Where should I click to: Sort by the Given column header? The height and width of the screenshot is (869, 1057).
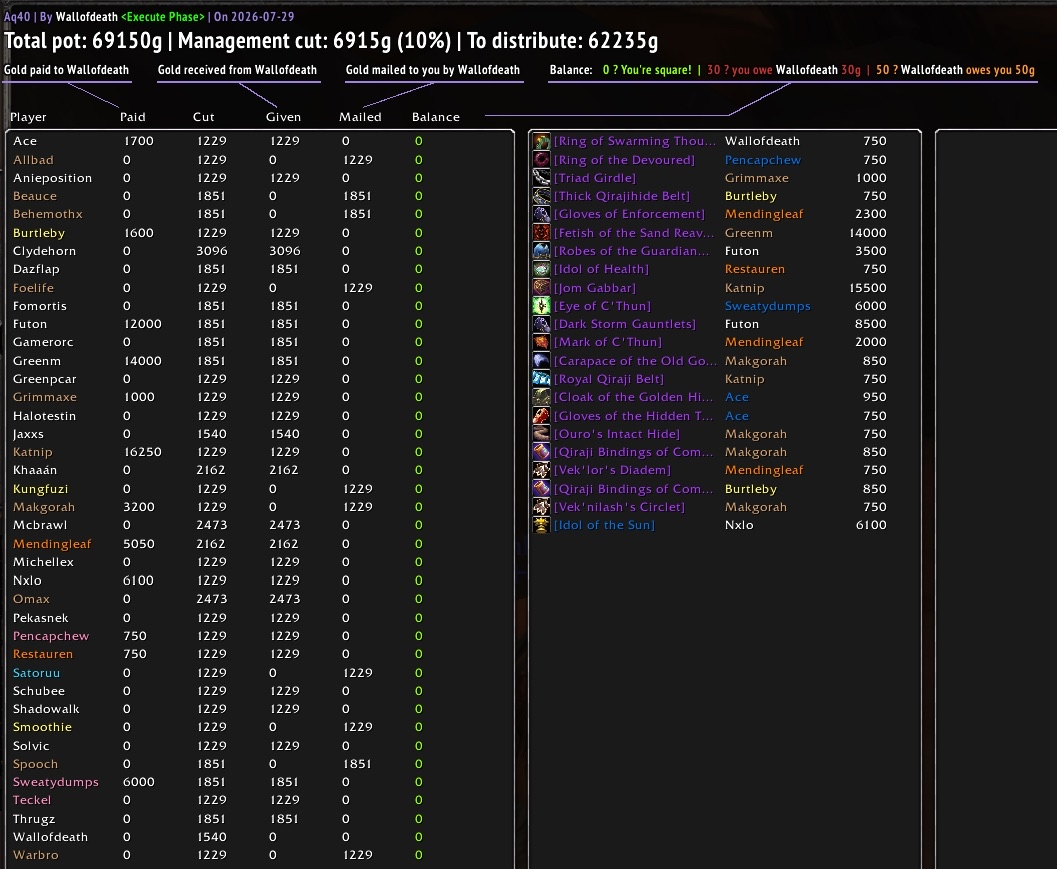tap(283, 117)
